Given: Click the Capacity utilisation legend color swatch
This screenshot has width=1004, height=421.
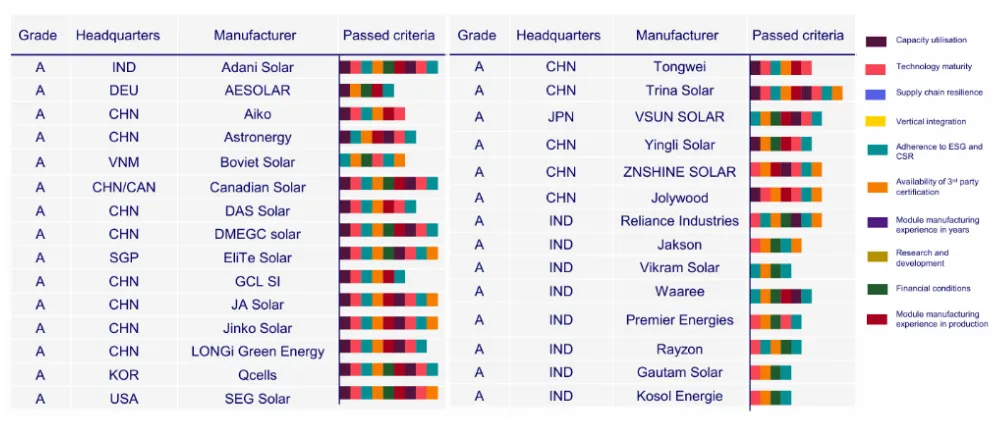Looking at the screenshot, I should 876,41.
